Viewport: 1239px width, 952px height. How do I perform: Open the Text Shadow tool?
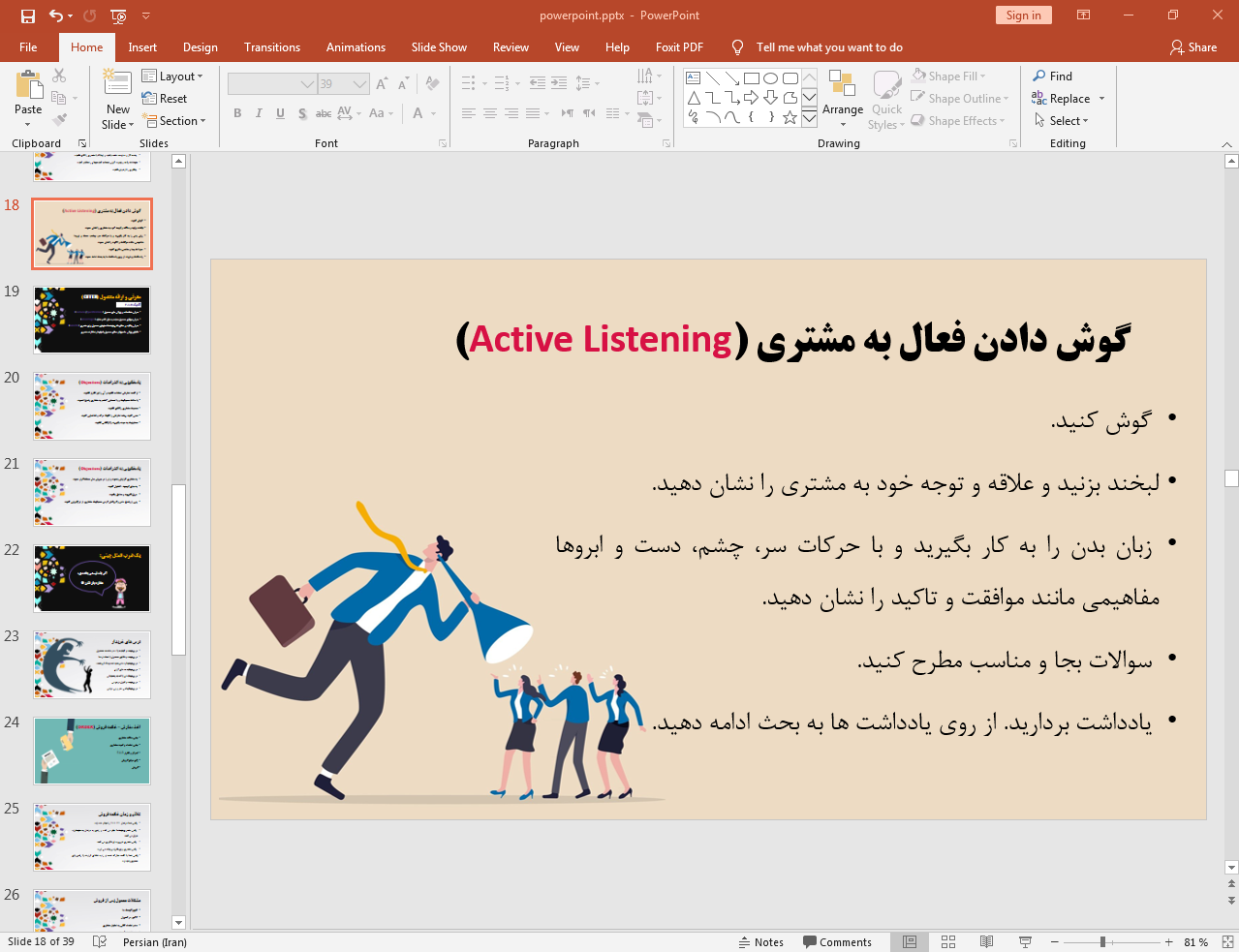pos(301,113)
